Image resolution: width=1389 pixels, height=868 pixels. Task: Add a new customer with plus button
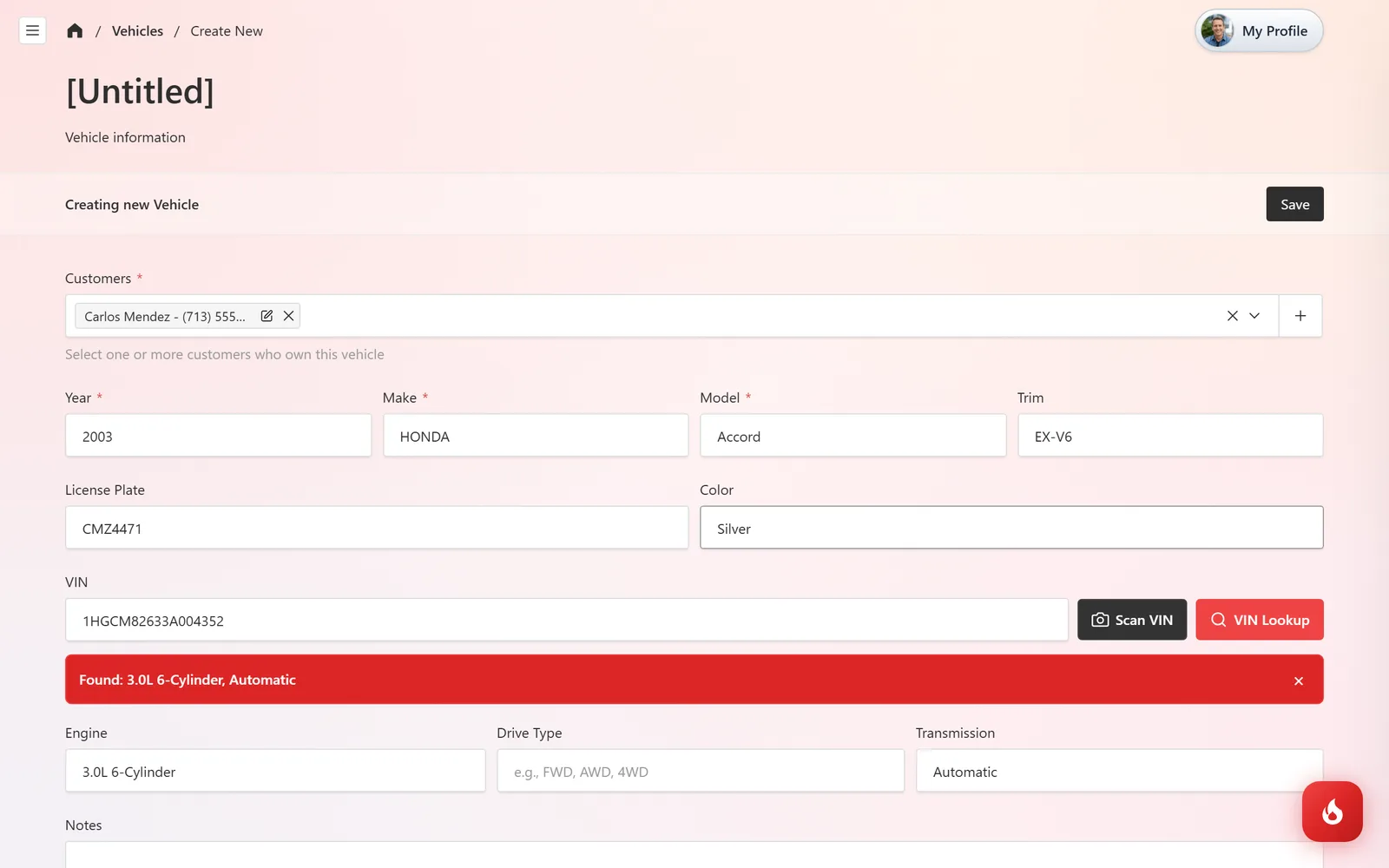coord(1300,316)
